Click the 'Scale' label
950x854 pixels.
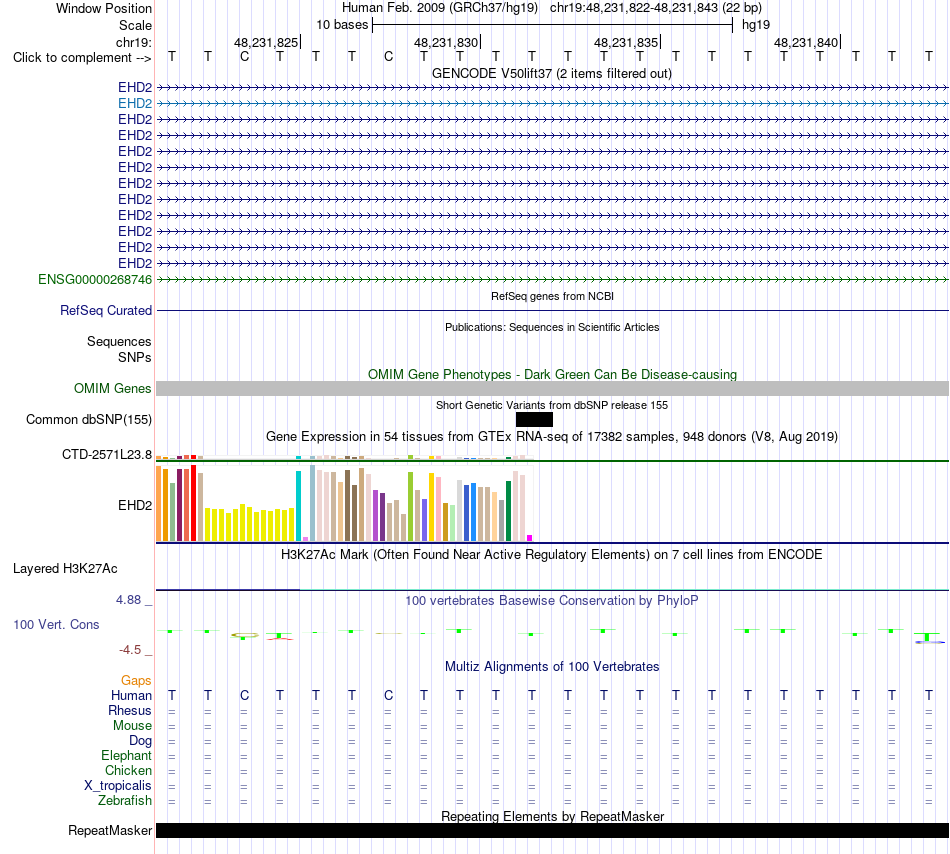135,25
